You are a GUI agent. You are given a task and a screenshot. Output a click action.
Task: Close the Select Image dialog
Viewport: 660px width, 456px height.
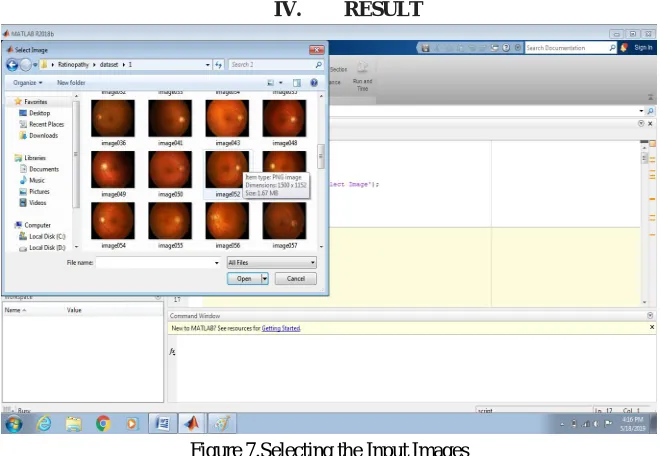tap(317, 50)
